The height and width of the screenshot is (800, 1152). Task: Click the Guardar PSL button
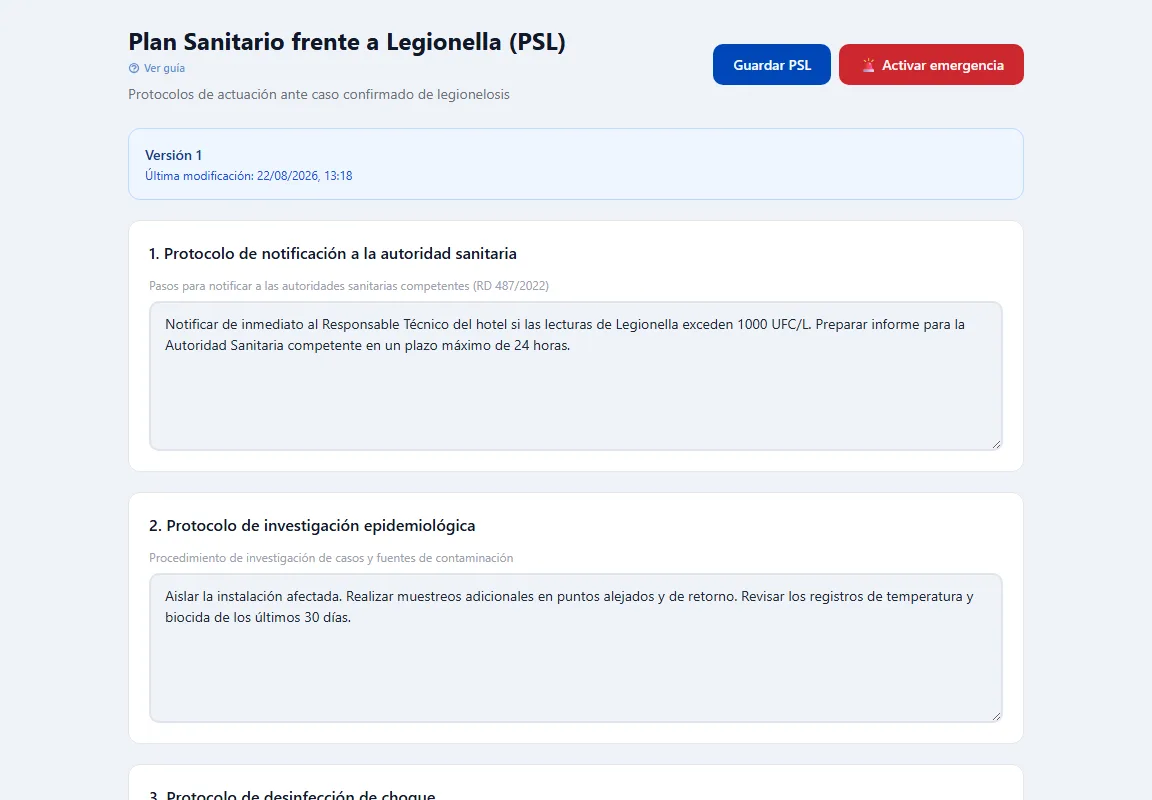pyautogui.click(x=771, y=65)
